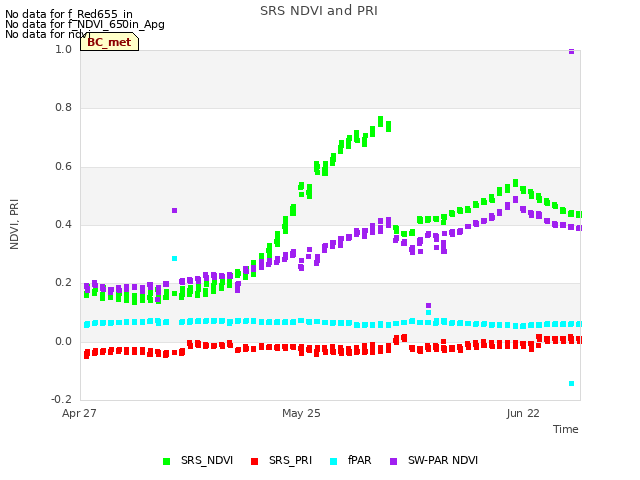The height and width of the screenshot is (480, 640).
Task: Select the SRS_NDVI legend label
Action: (207, 460)
